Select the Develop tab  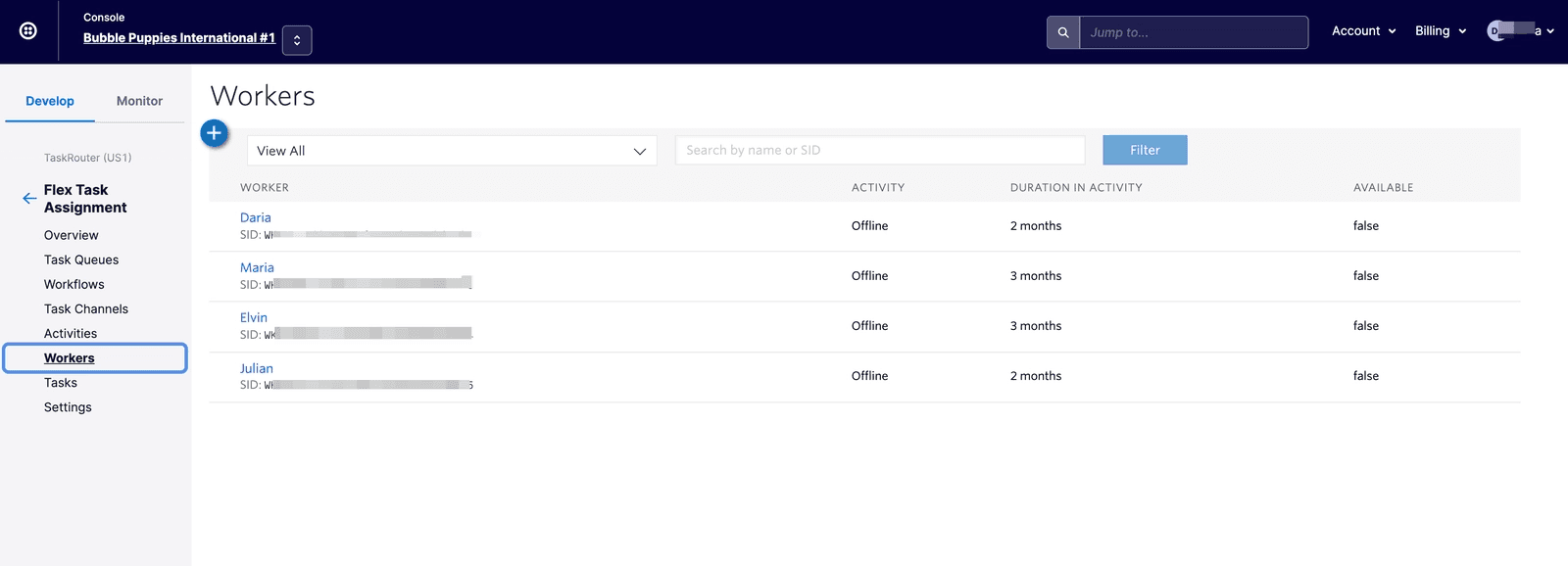pos(50,101)
